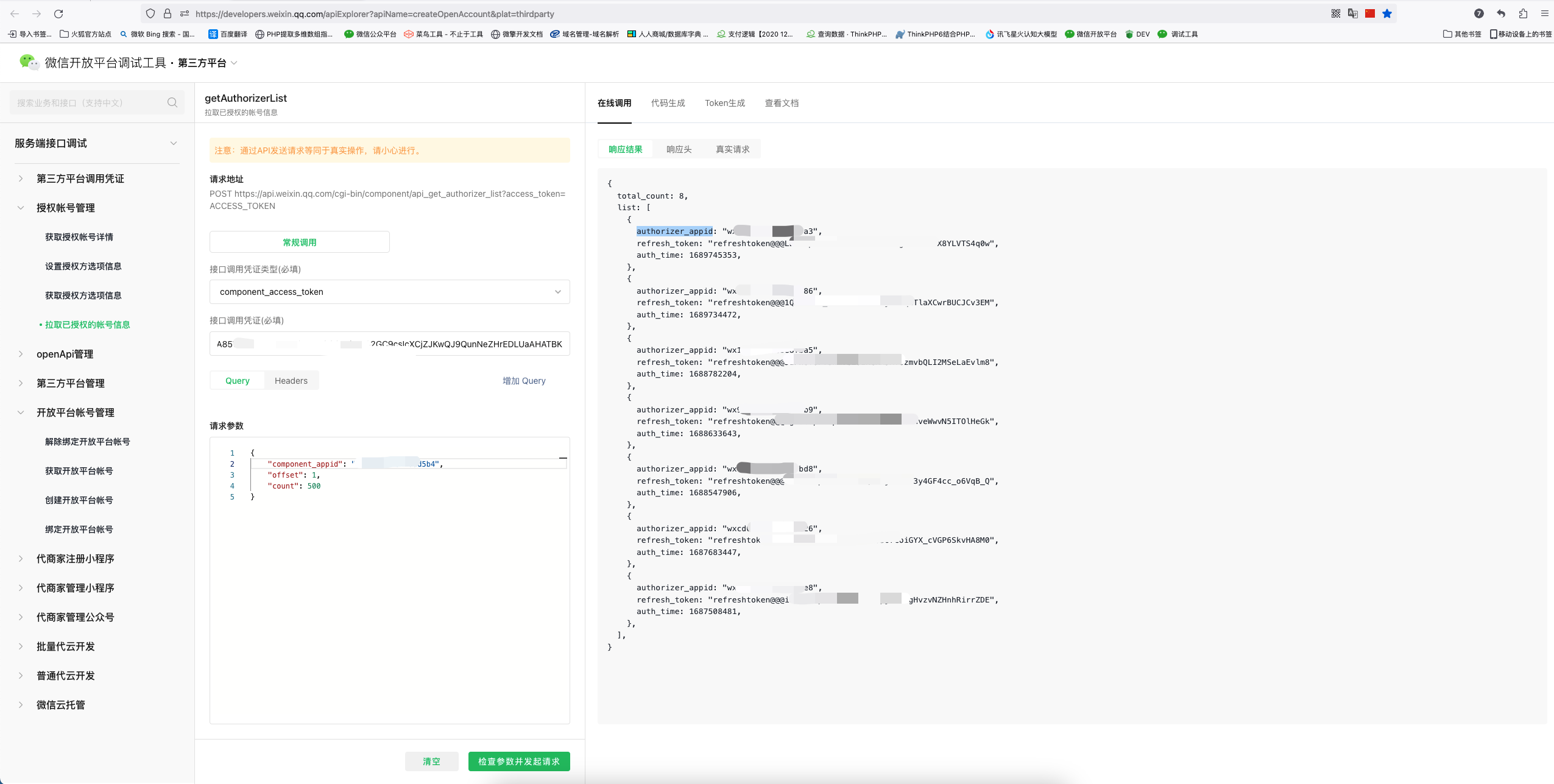Click the padlock site security icon
The height and width of the screenshot is (784, 1554).
pos(168,13)
